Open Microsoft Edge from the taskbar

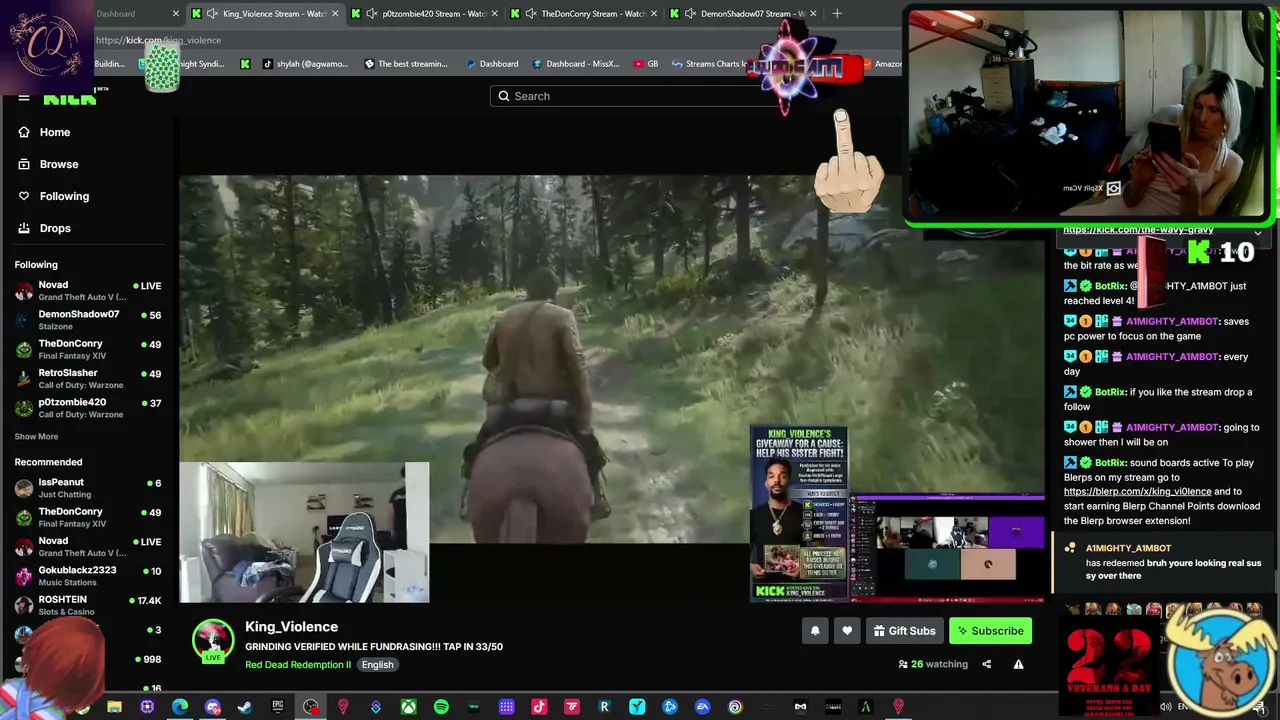[x=180, y=708]
